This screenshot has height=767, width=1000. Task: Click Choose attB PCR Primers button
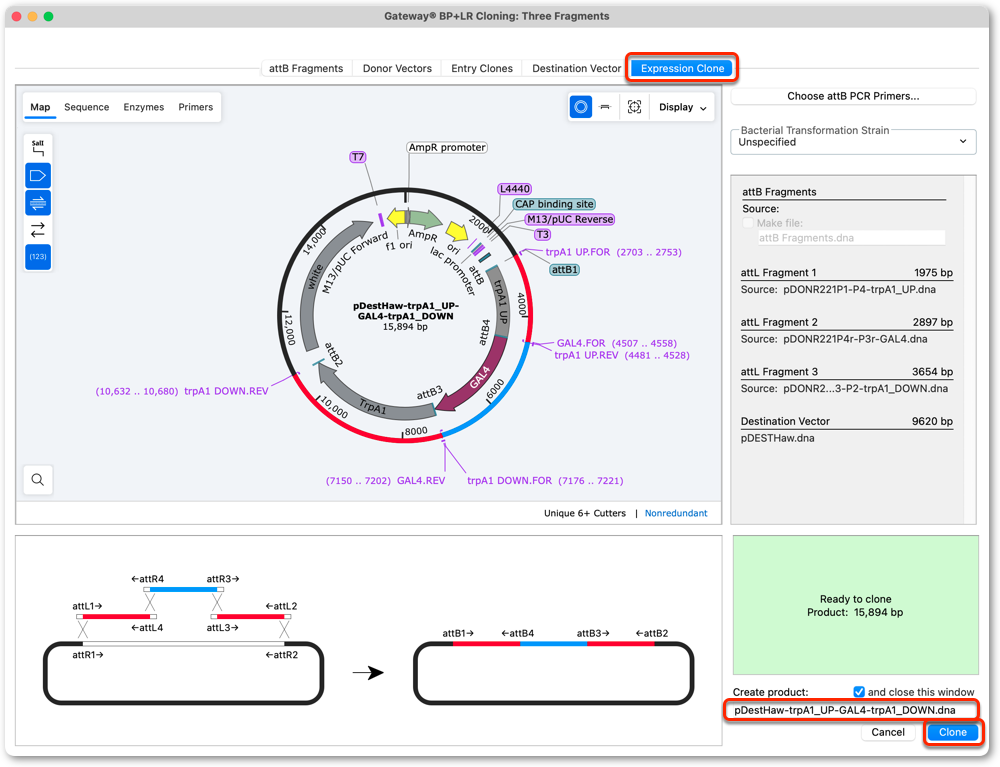click(853, 96)
